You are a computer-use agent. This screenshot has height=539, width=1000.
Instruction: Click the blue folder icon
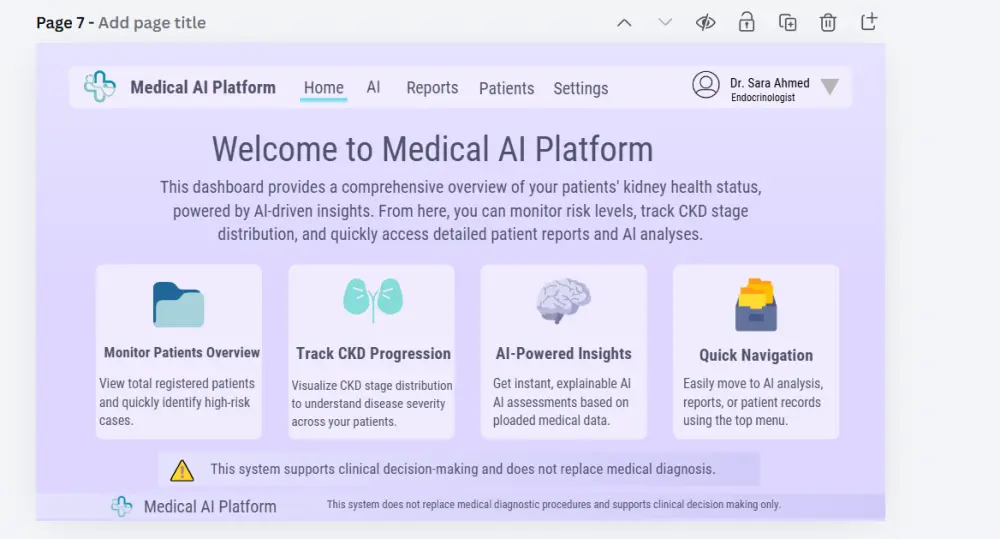(x=179, y=305)
